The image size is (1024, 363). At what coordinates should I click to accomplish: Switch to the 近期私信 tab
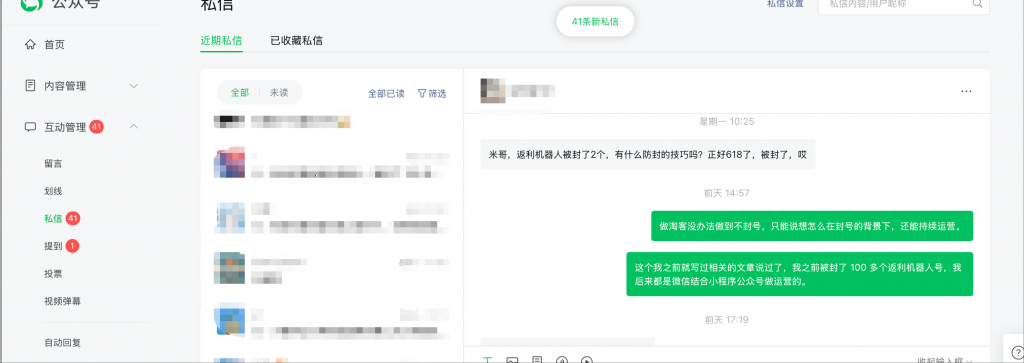[x=221, y=40]
